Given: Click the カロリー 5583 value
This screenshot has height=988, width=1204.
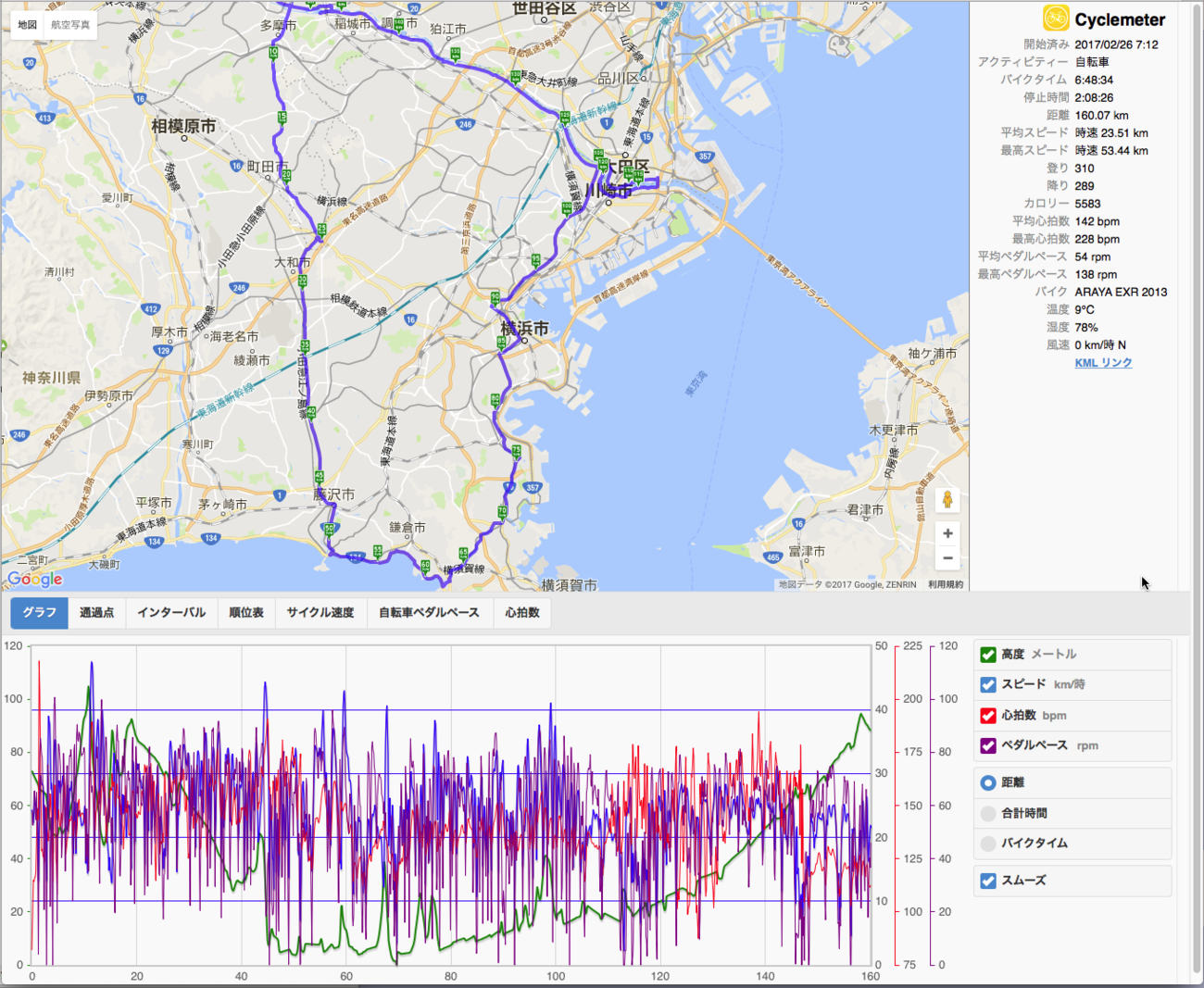Looking at the screenshot, I should (x=1087, y=204).
